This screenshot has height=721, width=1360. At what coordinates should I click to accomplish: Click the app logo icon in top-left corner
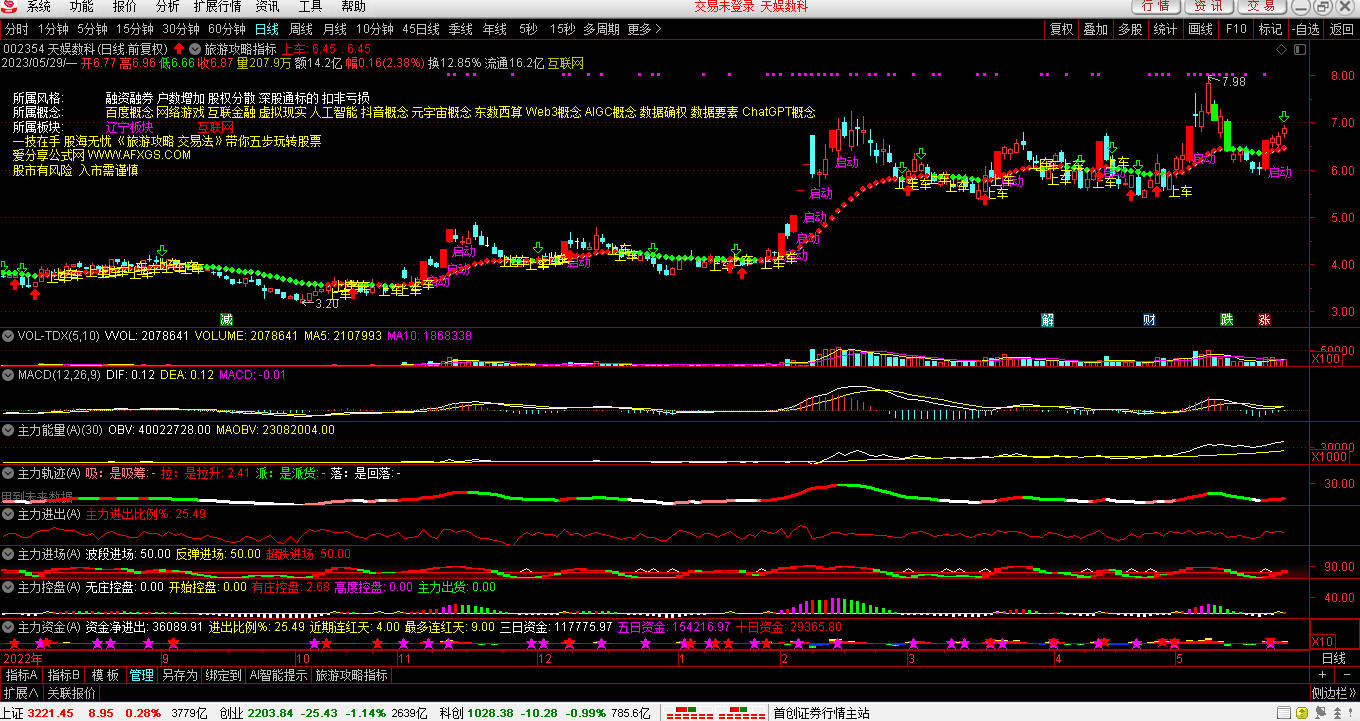[x=11, y=7]
